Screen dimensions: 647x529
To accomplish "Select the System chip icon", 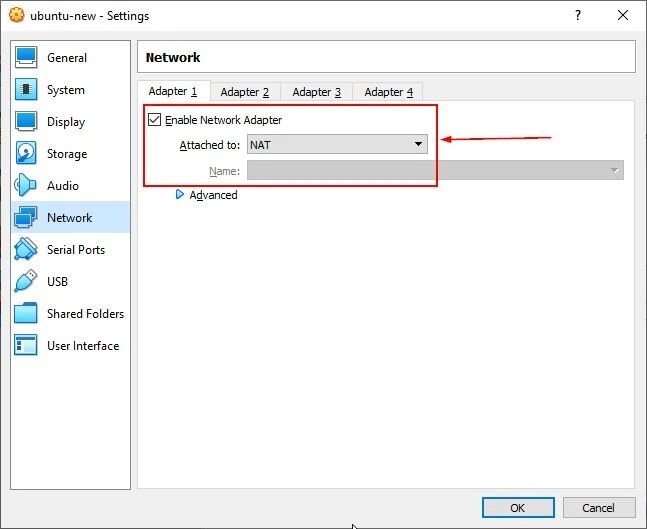I will click(x=27, y=90).
